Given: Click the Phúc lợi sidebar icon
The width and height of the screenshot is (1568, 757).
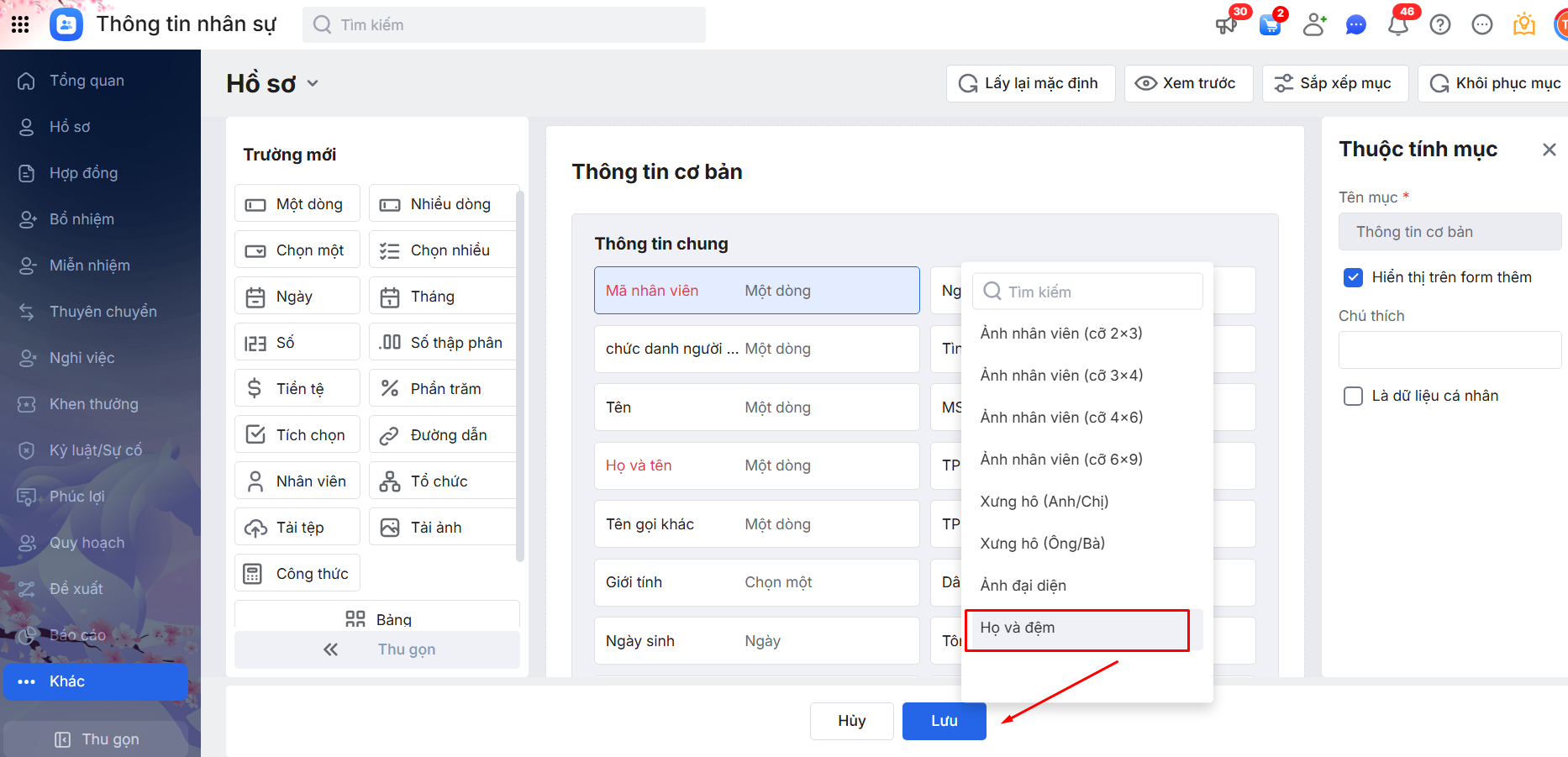Looking at the screenshot, I should pos(27,497).
